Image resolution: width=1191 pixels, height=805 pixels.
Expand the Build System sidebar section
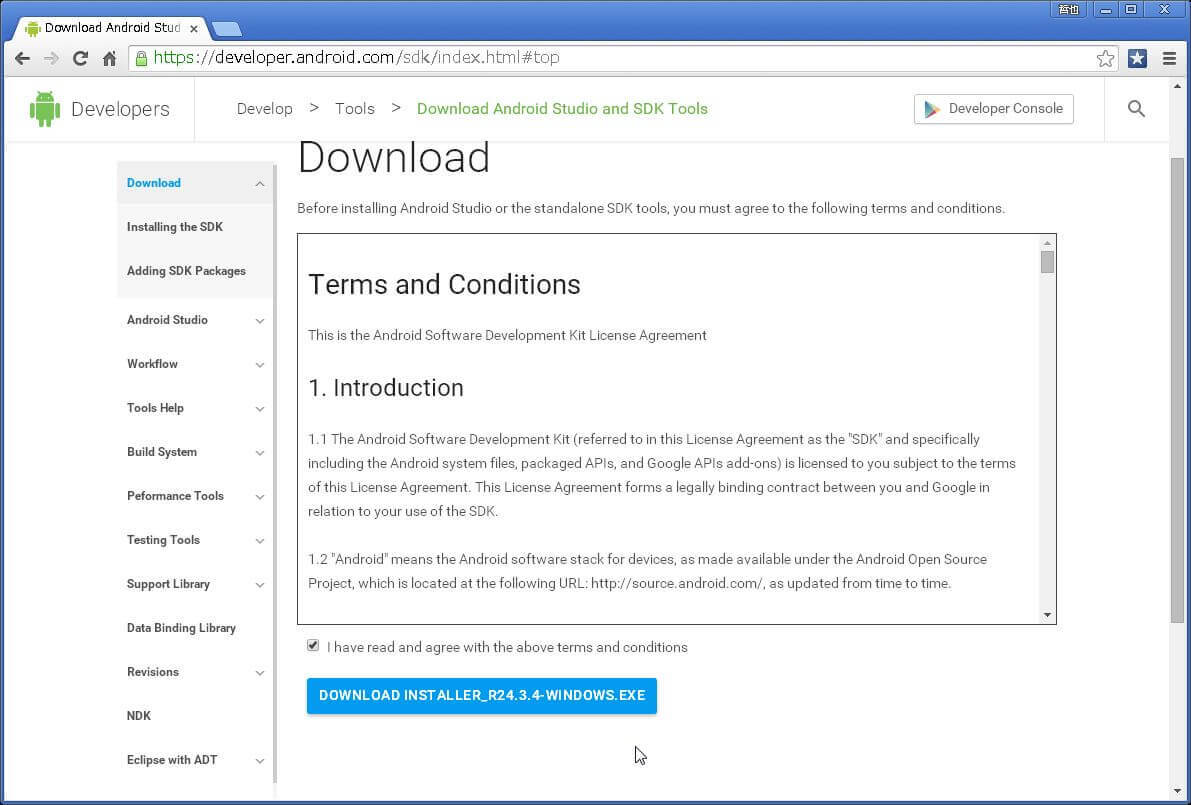[x=259, y=453]
